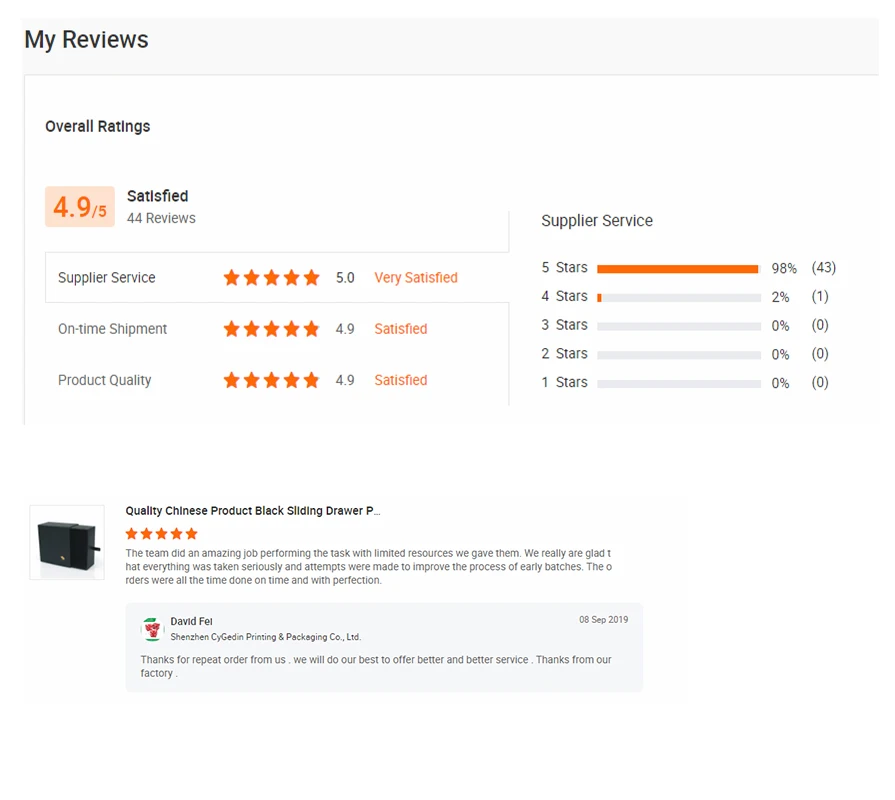Click the Product Quality star icons

point(271,380)
